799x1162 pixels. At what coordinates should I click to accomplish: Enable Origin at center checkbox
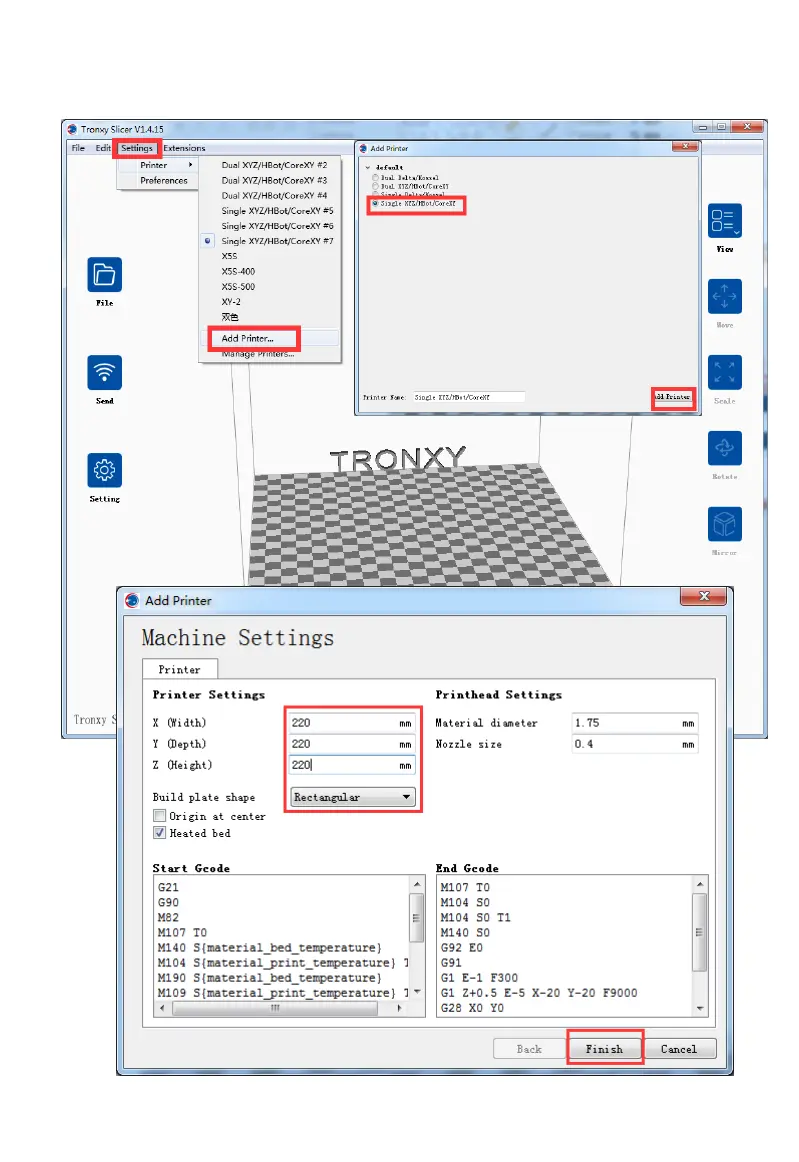[159, 816]
